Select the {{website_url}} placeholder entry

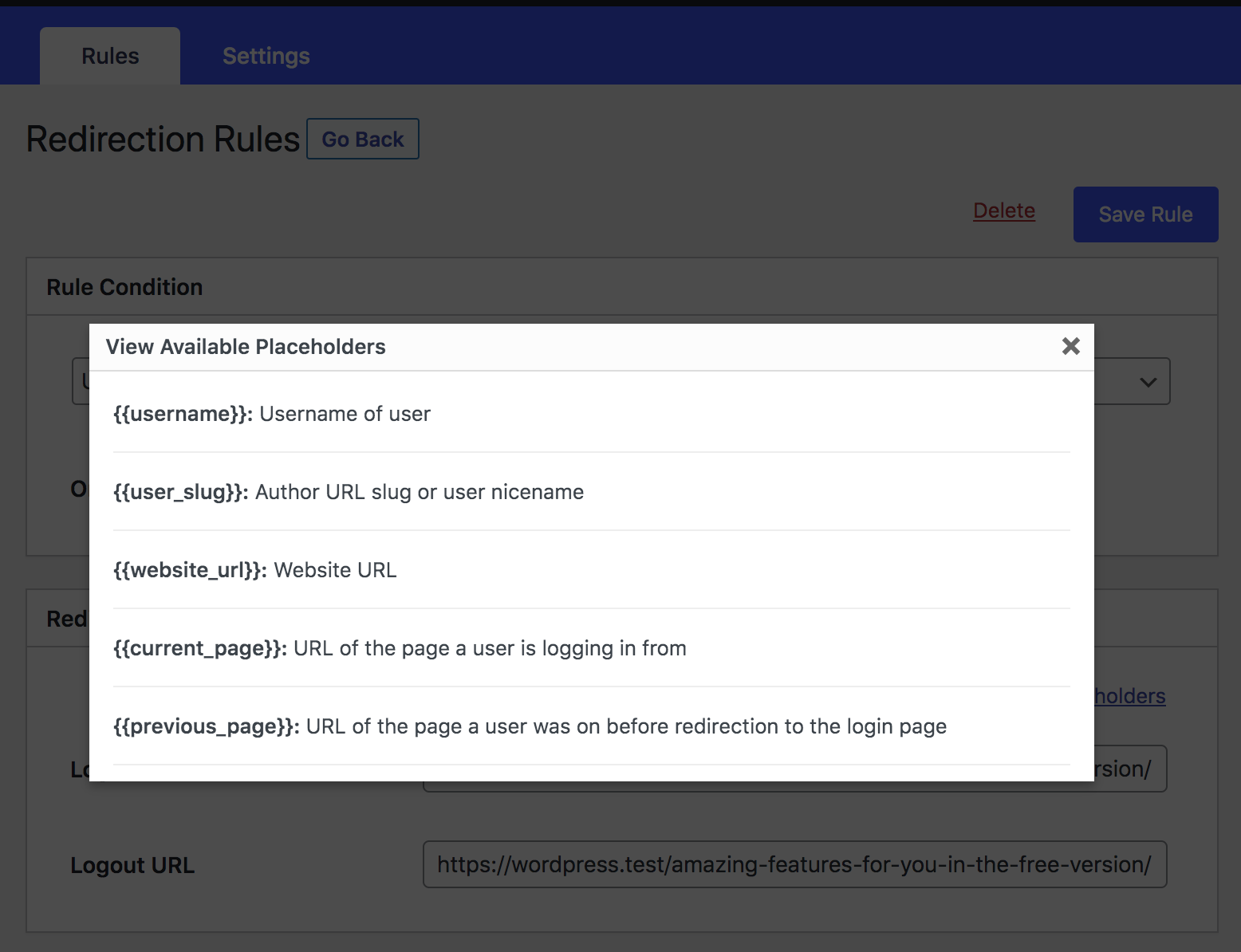click(x=254, y=569)
